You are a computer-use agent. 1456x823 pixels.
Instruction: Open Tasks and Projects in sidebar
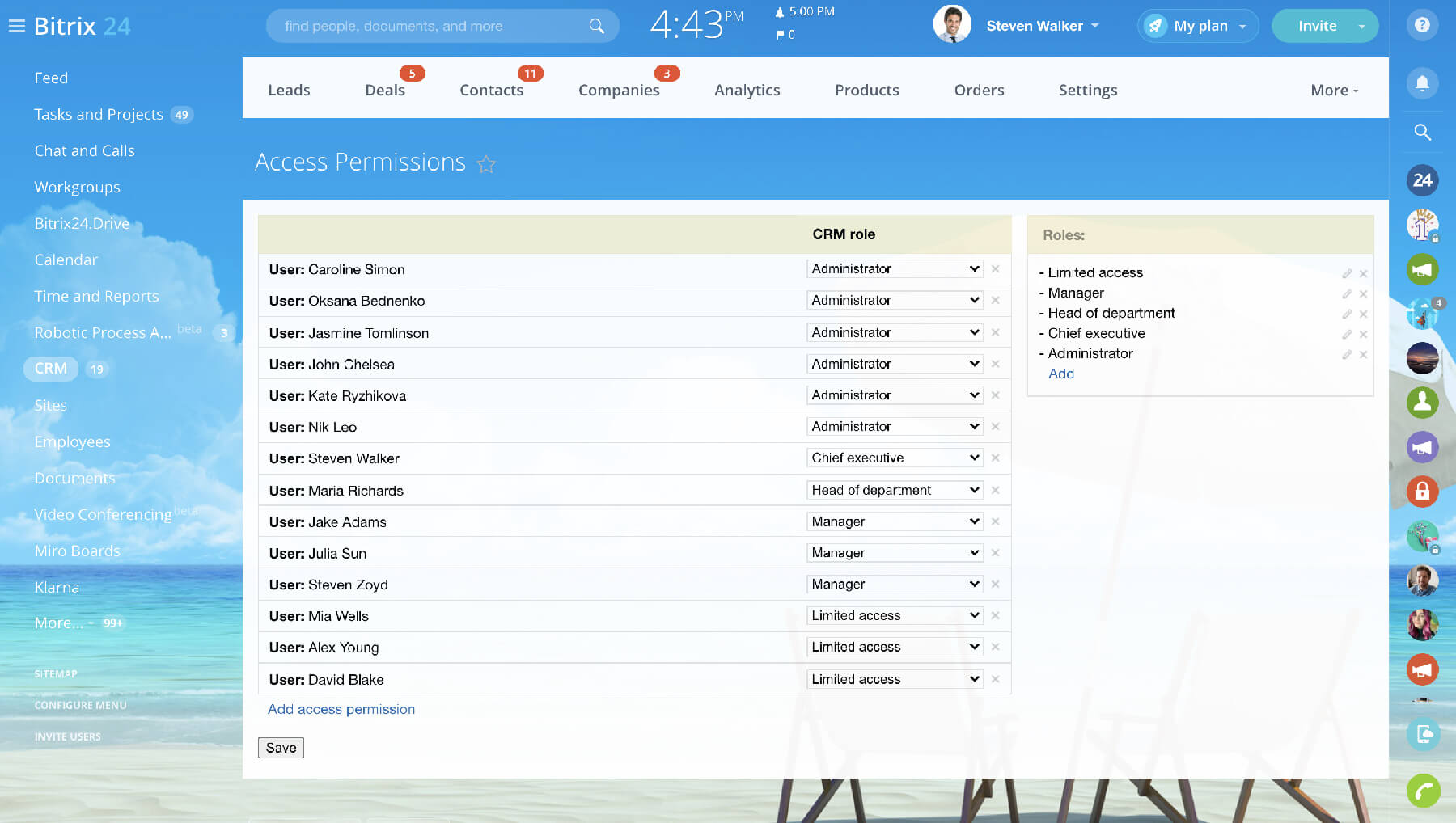click(99, 114)
